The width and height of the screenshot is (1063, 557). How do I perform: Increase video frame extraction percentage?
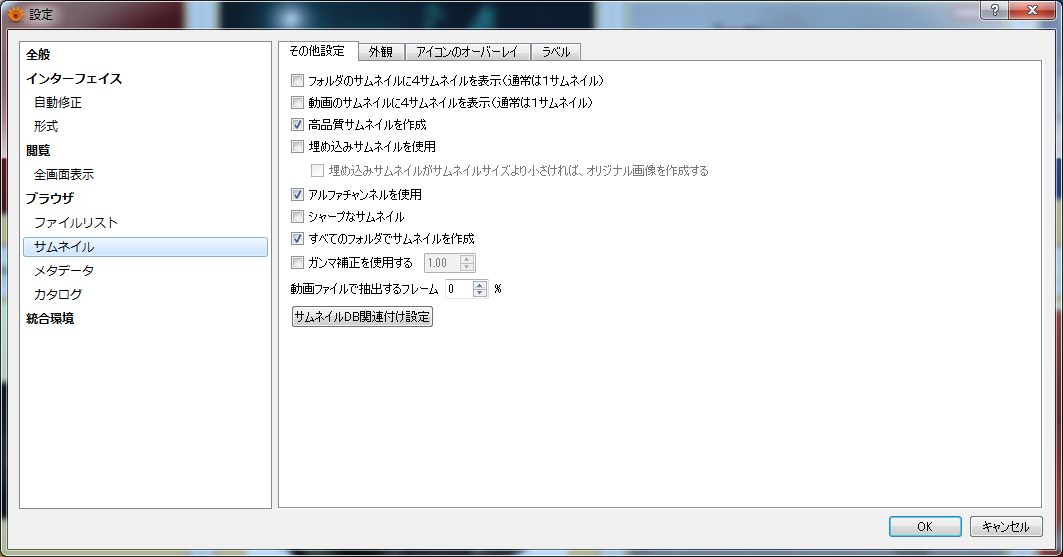click(x=480, y=285)
